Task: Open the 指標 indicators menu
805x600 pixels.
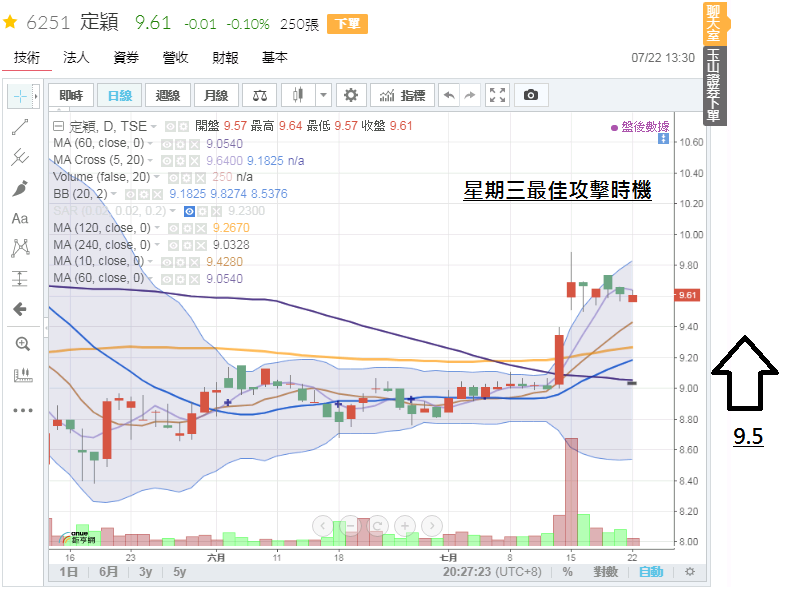Action: click(402, 95)
